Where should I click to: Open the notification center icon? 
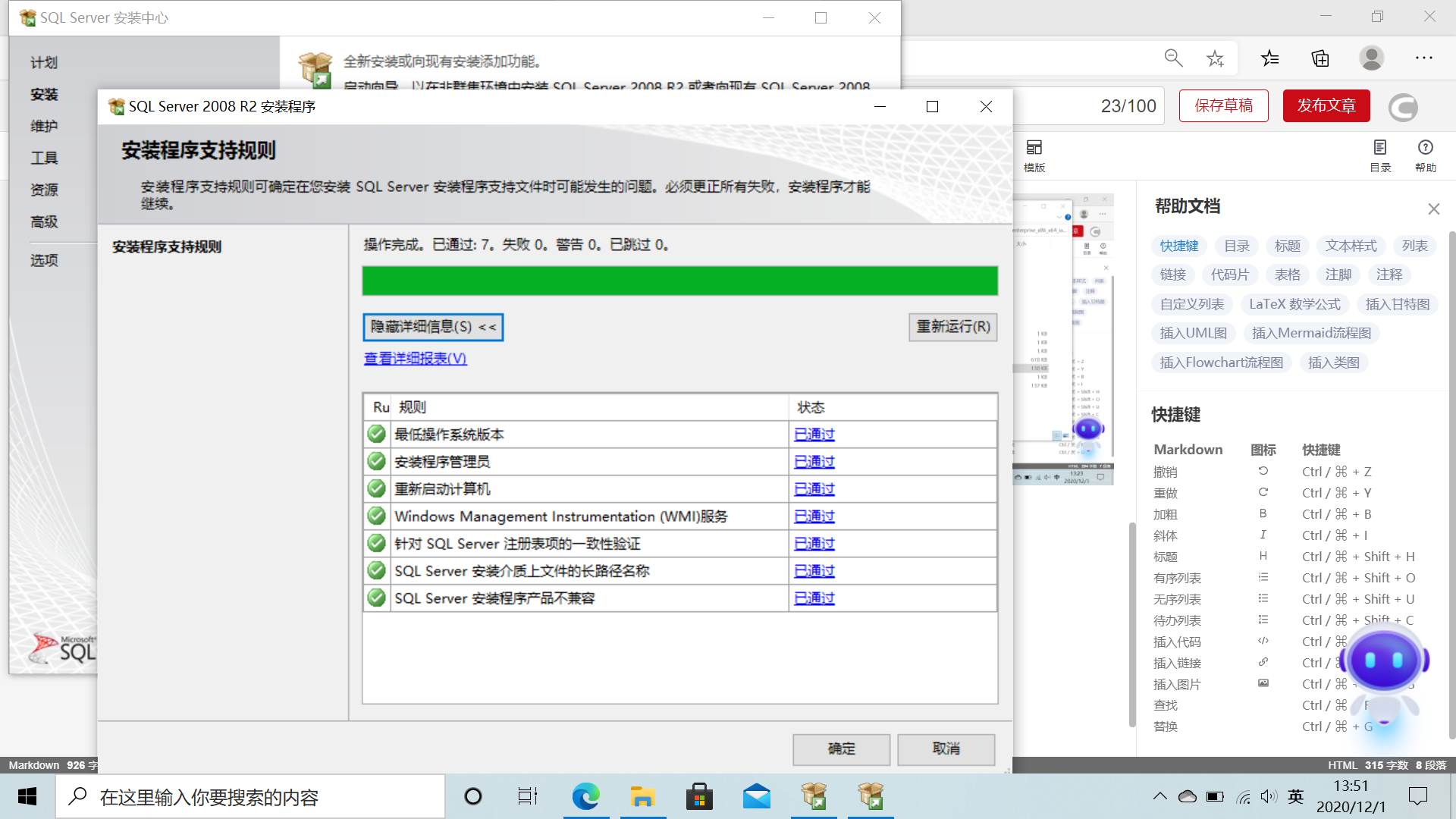[1417, 796]
